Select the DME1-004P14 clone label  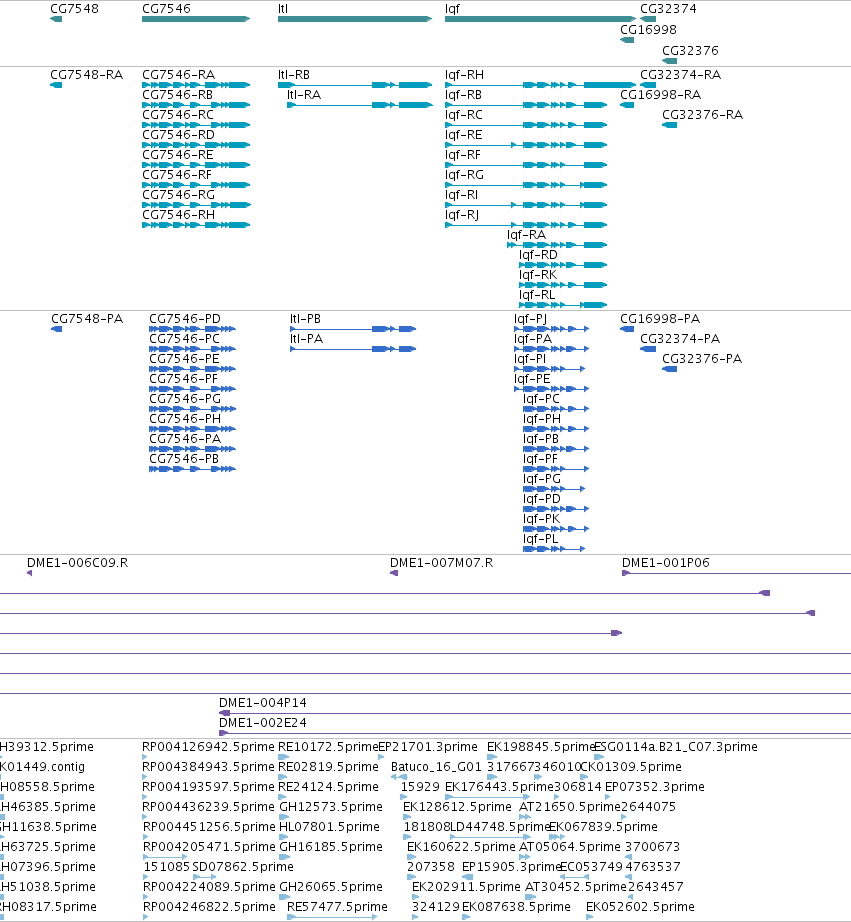point(262,703)
